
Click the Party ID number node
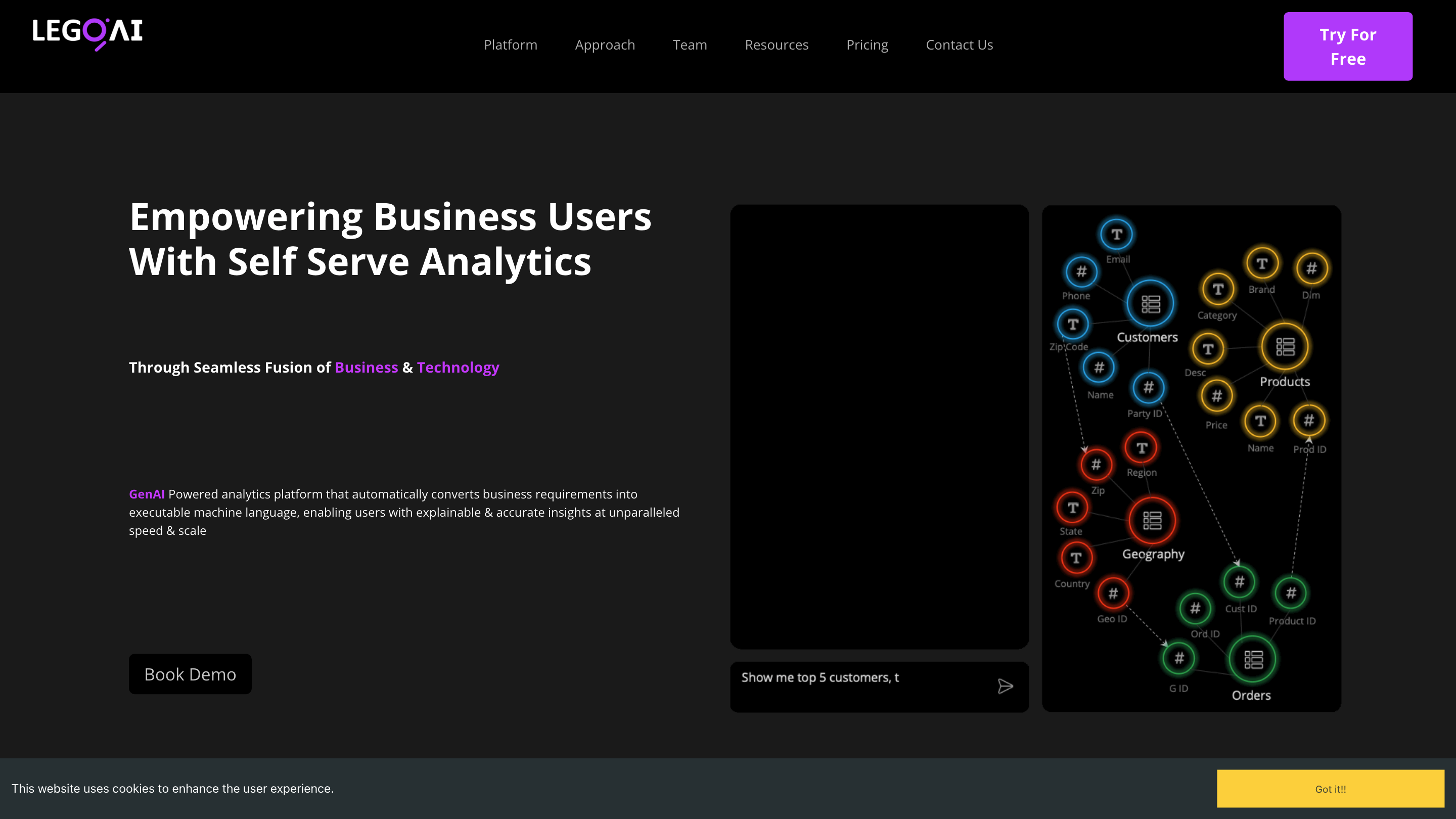[1148, 388]
